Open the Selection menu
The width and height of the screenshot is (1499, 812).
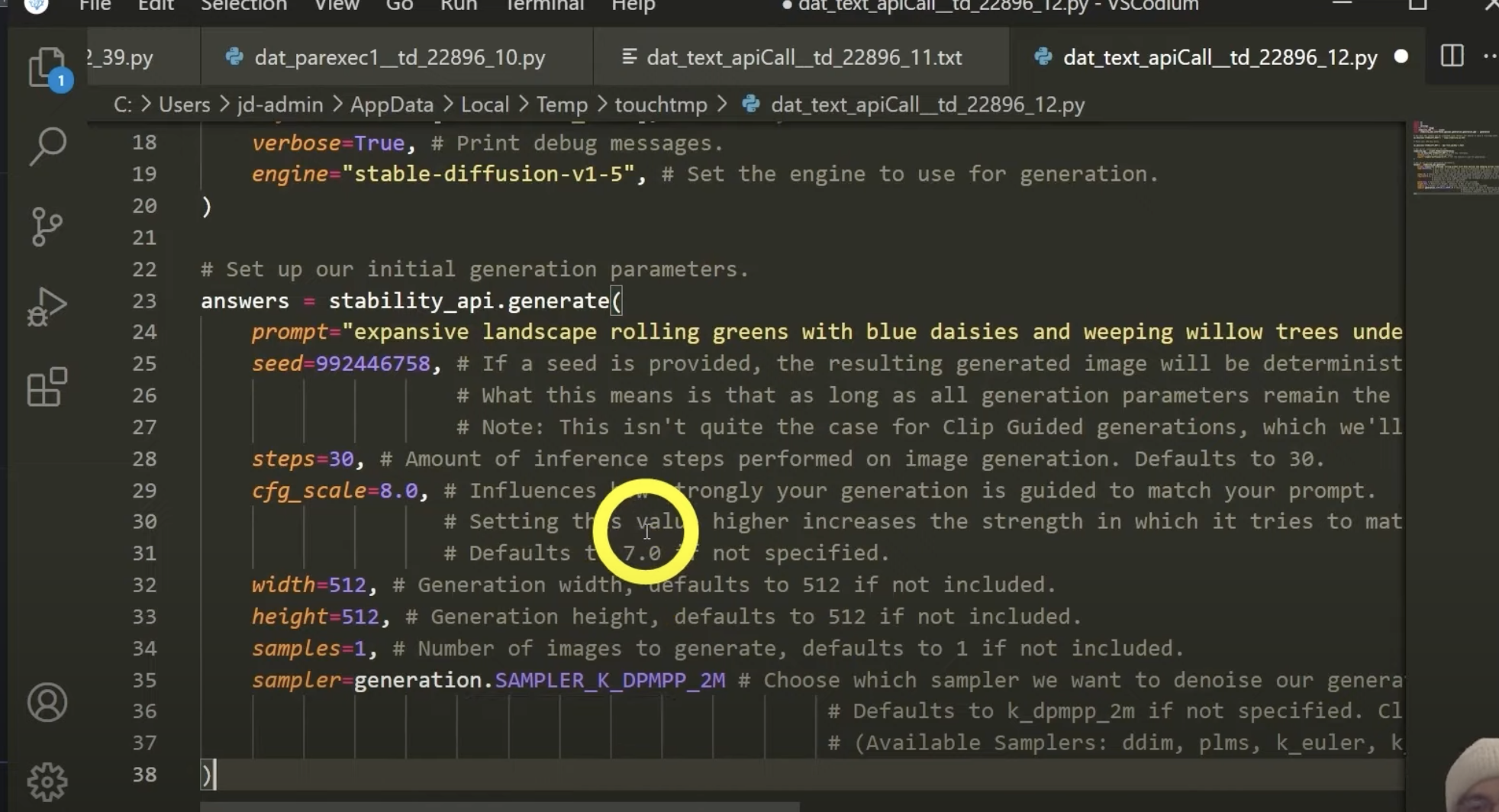(x=243, y=6)
